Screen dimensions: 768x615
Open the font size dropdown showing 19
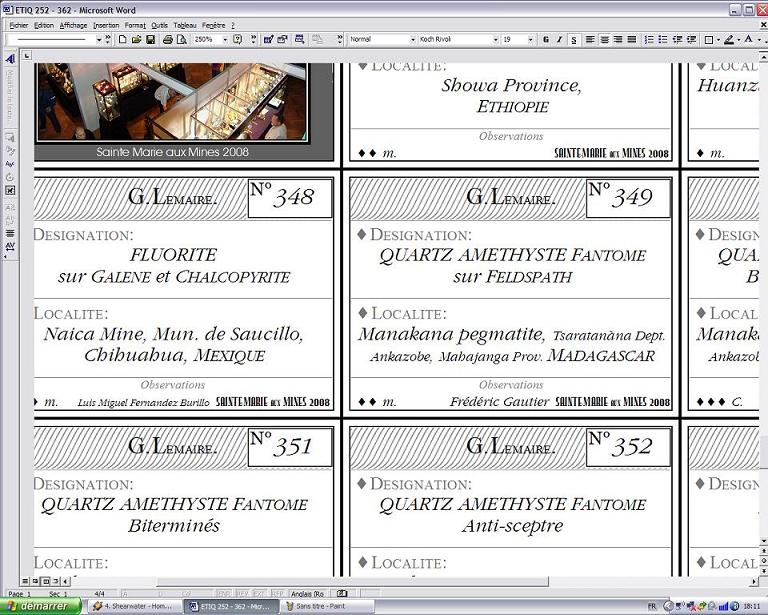[x=530, y=40]
